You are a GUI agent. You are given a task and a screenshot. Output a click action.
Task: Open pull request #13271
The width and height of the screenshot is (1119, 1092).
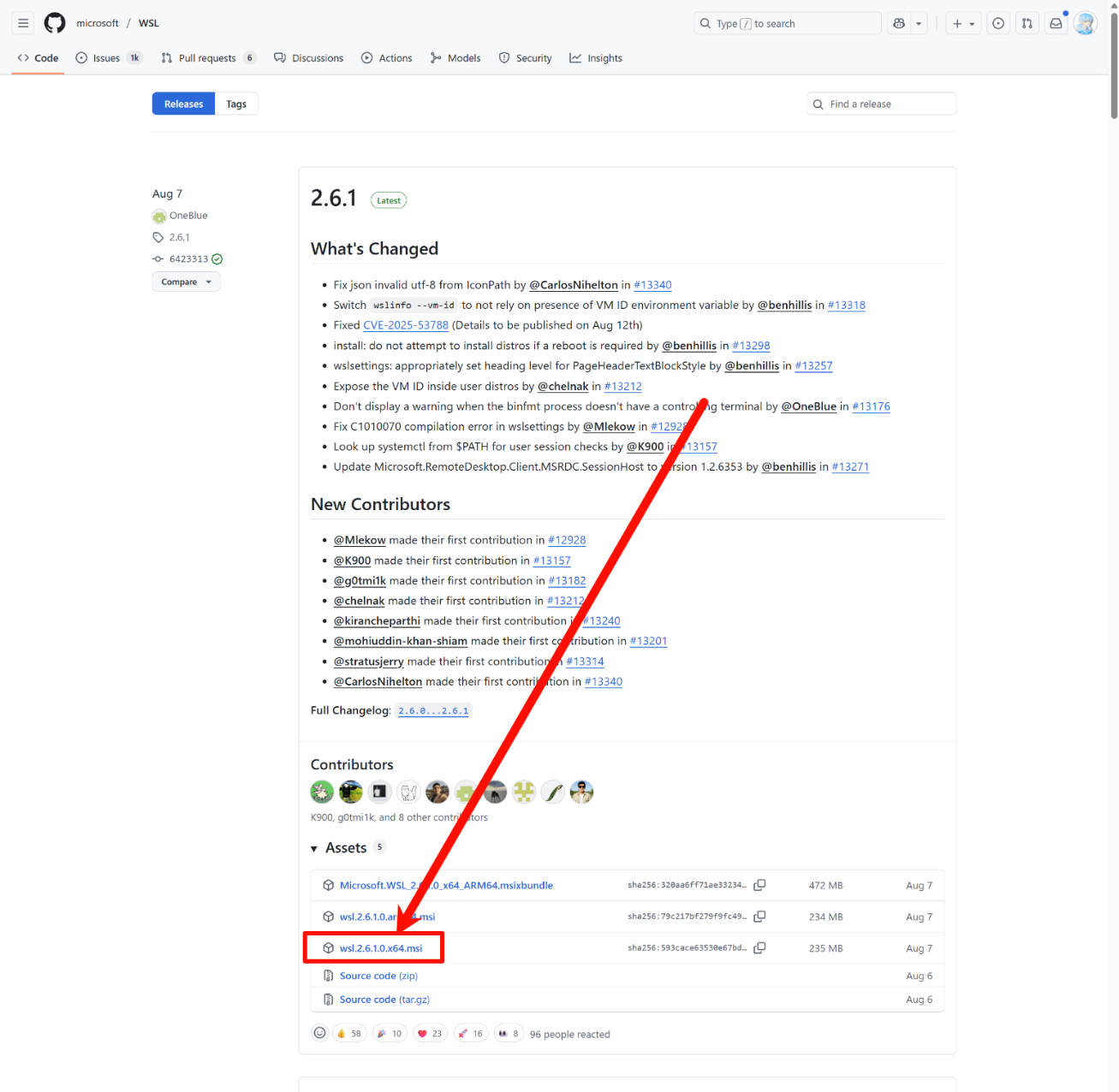[850, 466]
